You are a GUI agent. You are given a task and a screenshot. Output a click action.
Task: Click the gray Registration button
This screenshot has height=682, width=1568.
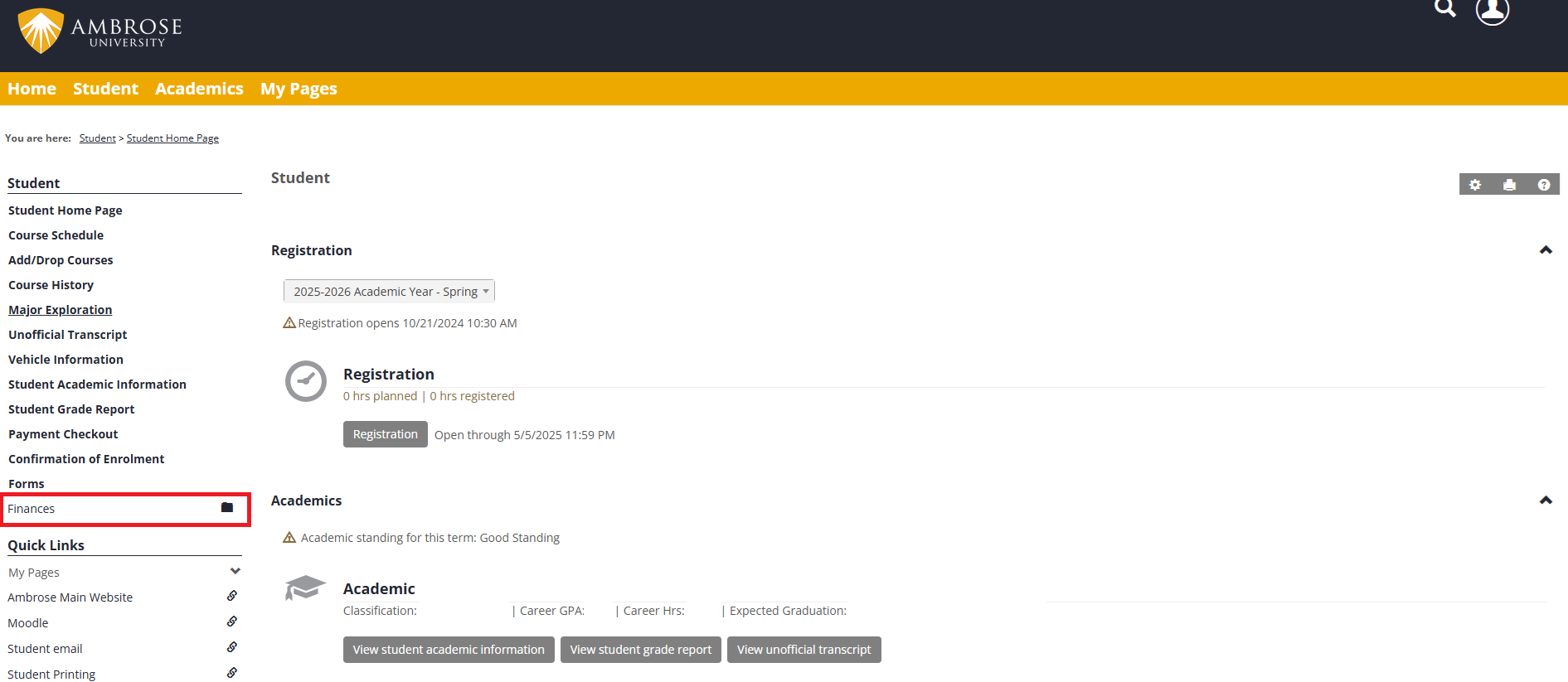pos(385,434)
